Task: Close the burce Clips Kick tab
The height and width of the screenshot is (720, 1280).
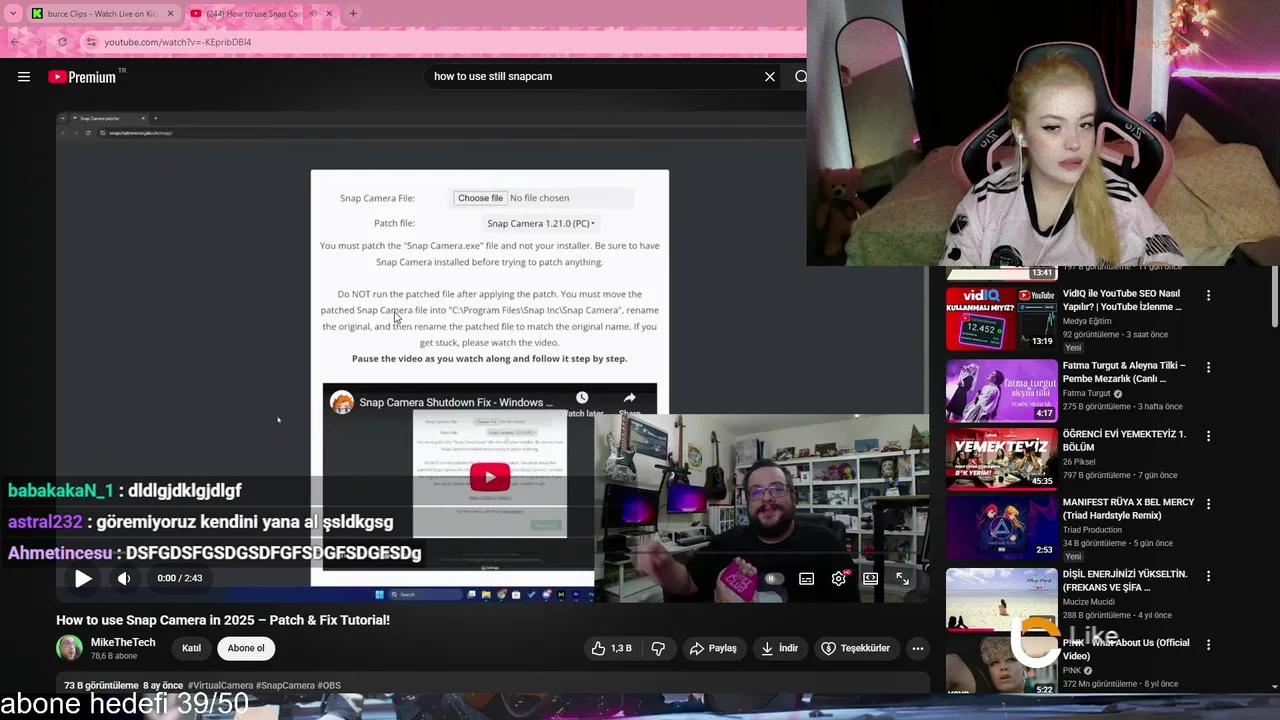Action: click(170, 14)
